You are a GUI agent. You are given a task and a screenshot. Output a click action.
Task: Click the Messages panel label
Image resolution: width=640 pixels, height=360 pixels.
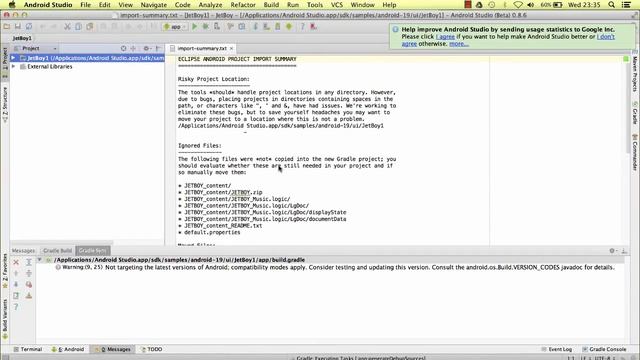point(23,251)
